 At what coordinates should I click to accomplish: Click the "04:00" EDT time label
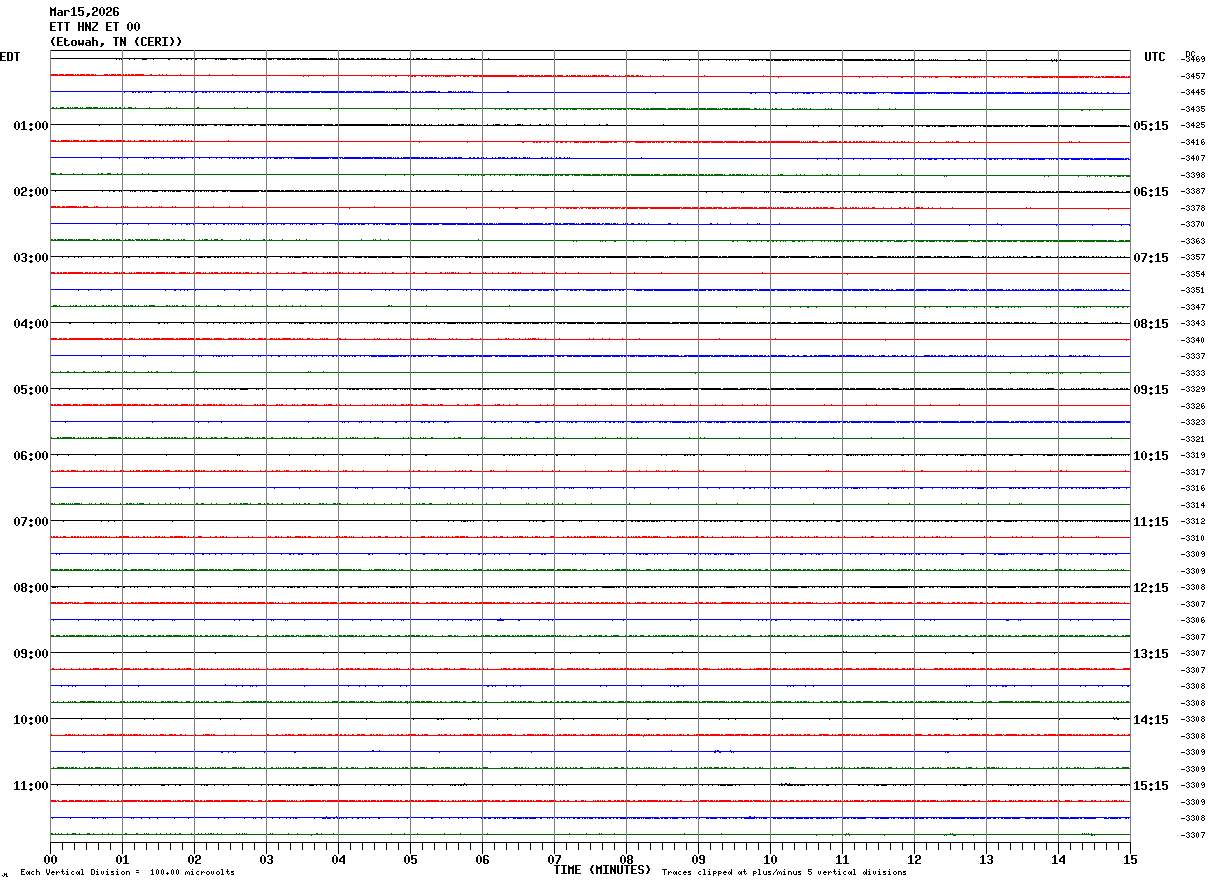(31, 324)
